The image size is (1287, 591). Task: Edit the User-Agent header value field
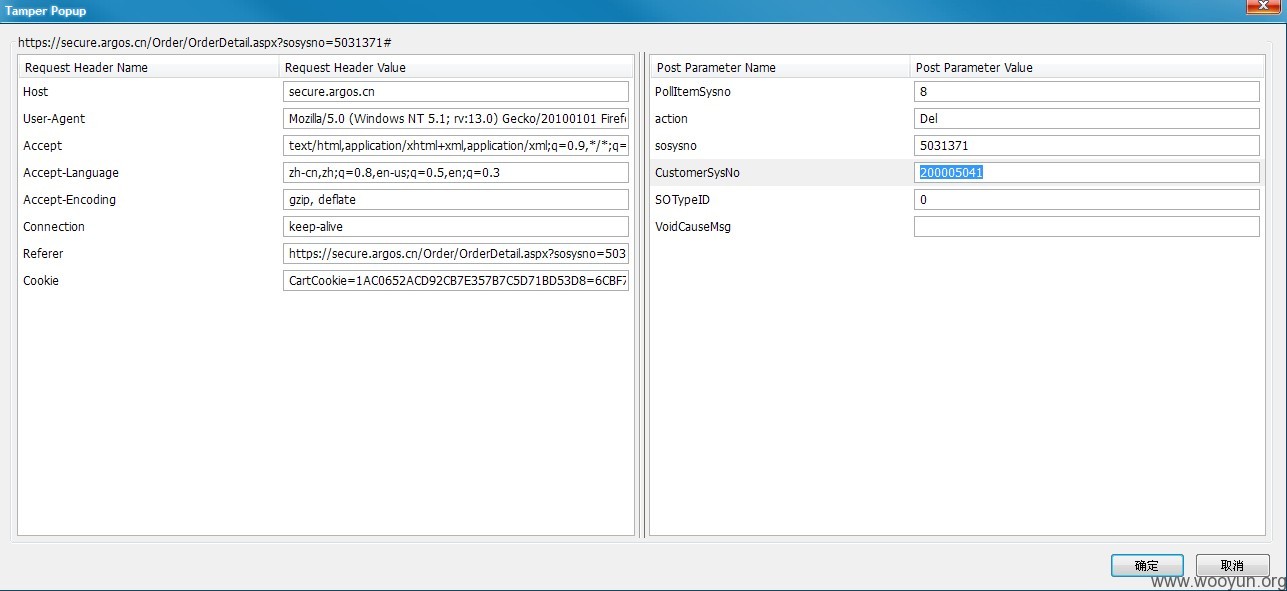456,119
